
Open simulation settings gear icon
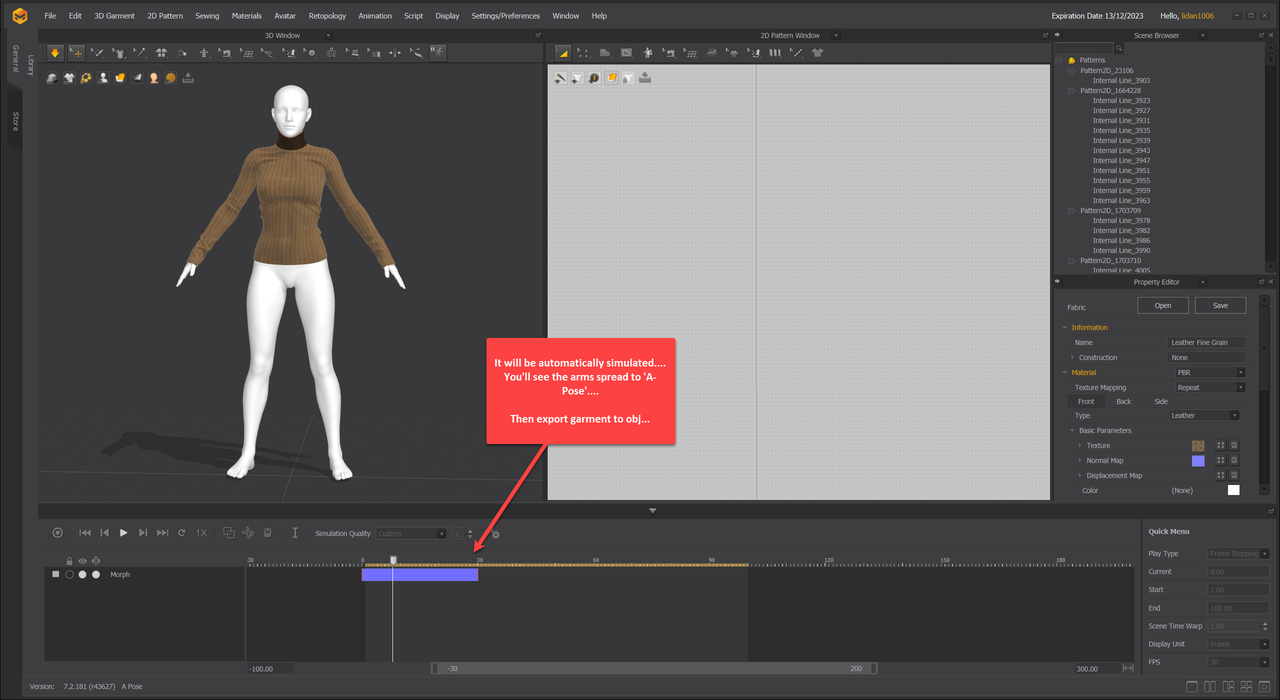pyautogui.click(x=495, y=534)
